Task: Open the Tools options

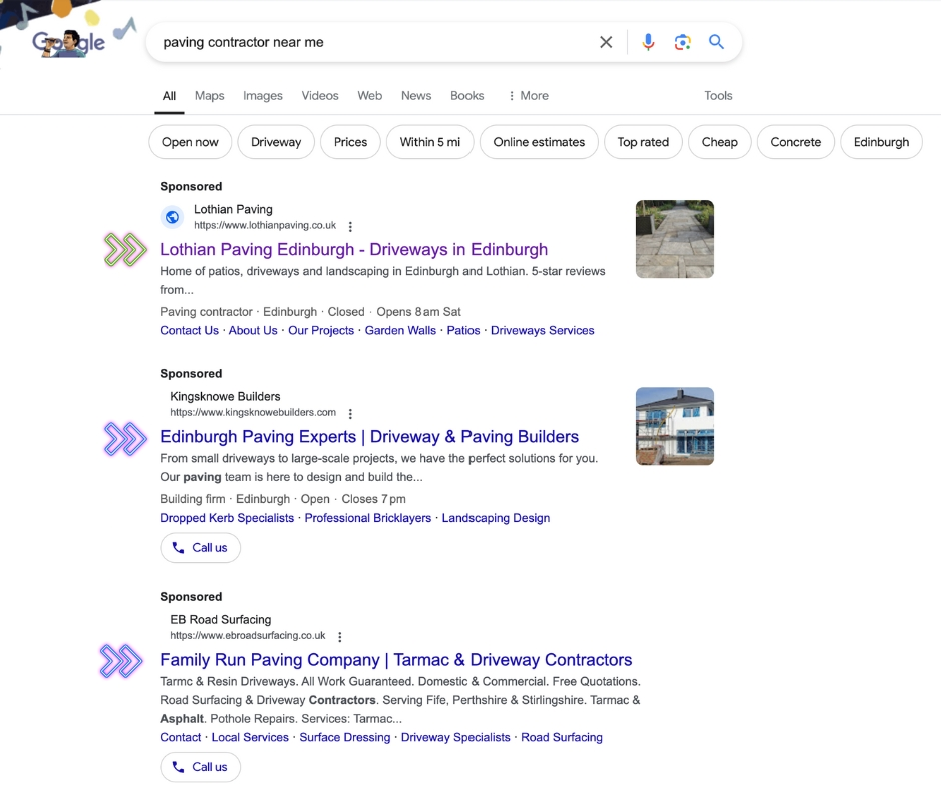Action: tap(718, 96)
